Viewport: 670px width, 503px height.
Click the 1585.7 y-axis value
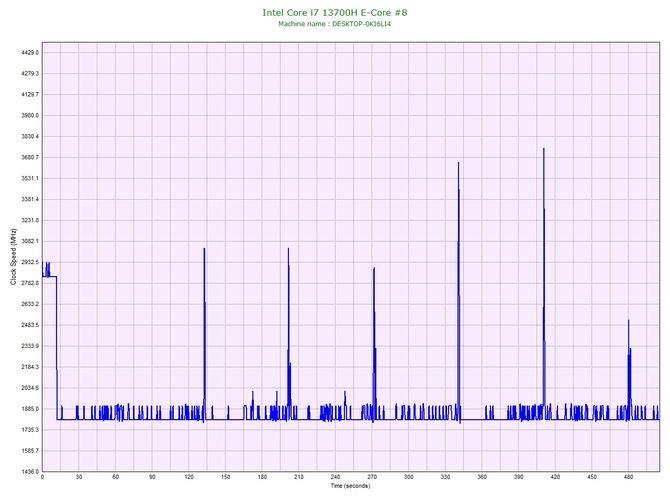(x=30, y=450)
